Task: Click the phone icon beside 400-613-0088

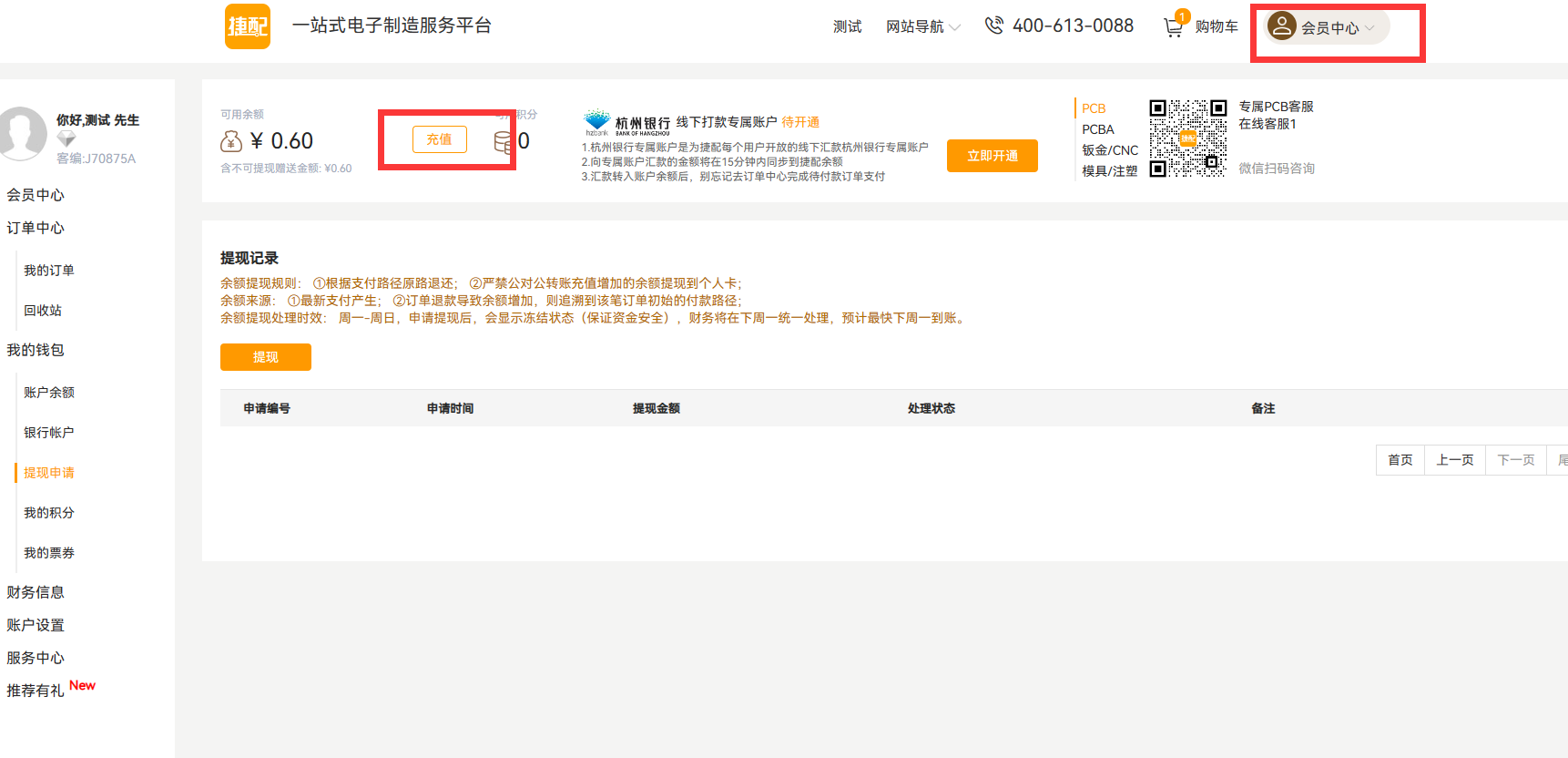Action: tap(994, 26)
